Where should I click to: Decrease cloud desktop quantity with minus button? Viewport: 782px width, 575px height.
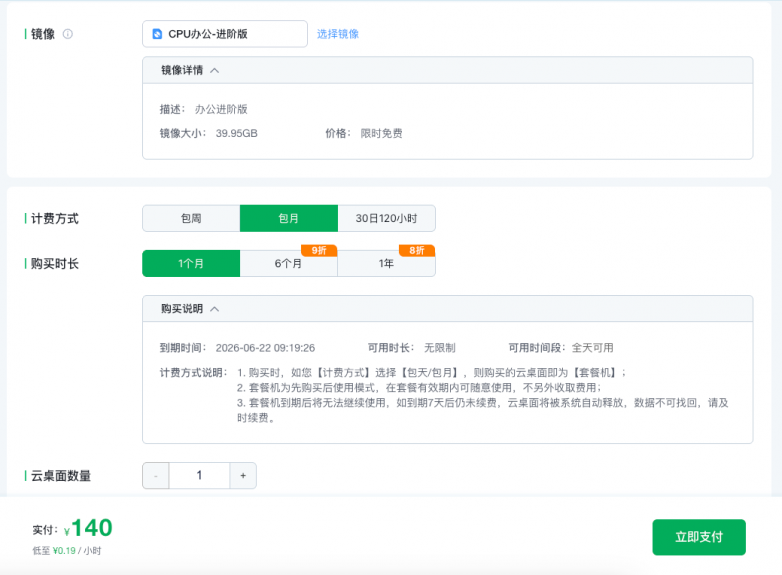156,476
